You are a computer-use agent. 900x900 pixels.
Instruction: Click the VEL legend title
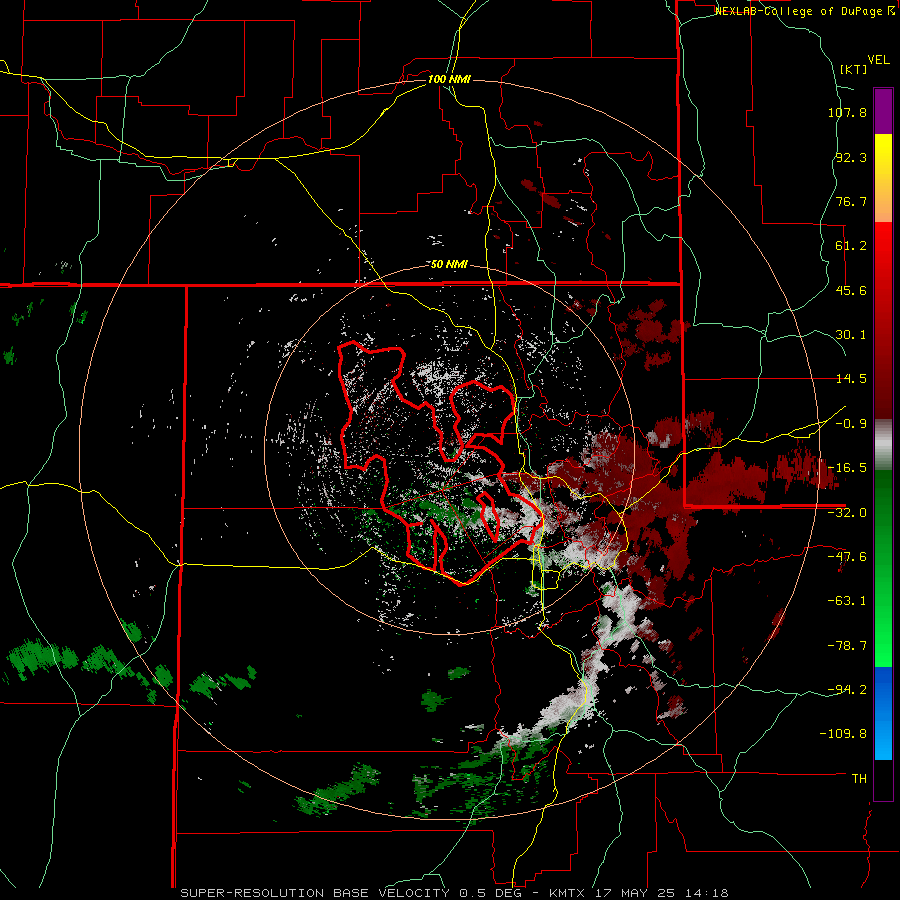coord(878,60)
